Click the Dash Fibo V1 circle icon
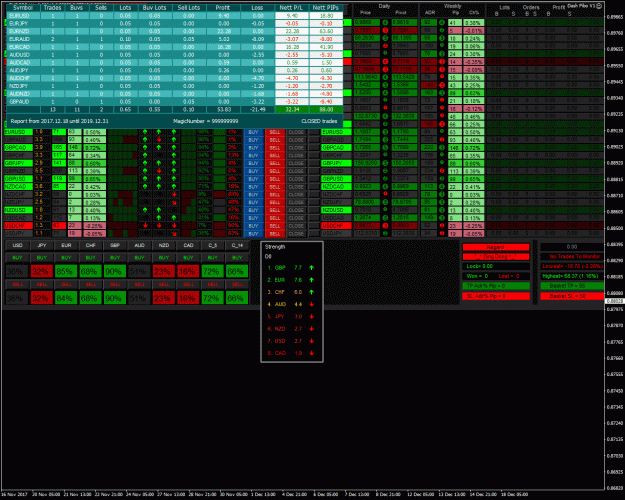625x500 pixels. click(x=599, y=6)
